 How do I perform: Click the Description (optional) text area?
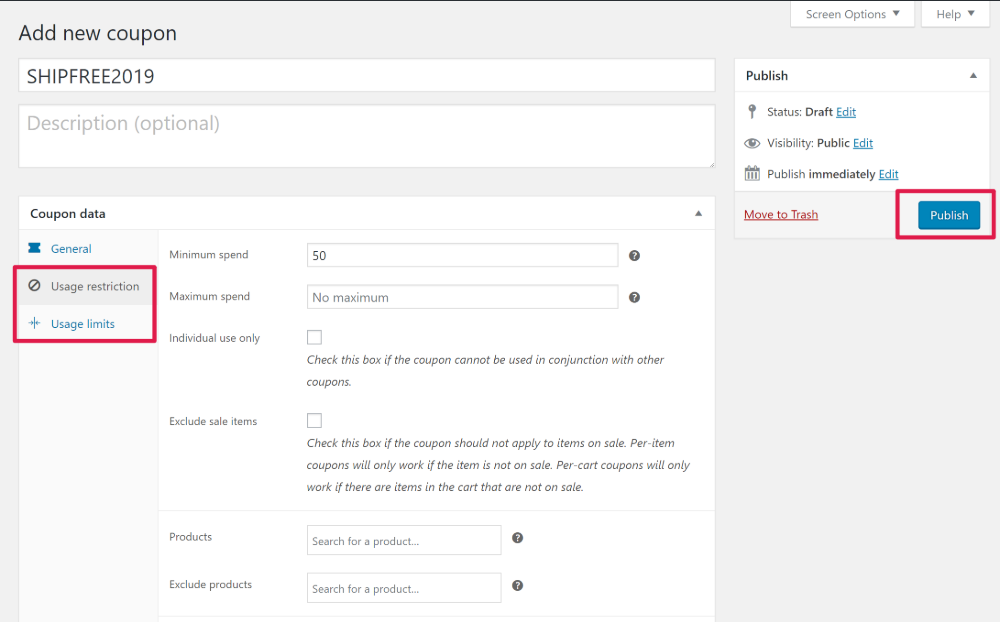point(367,137)
